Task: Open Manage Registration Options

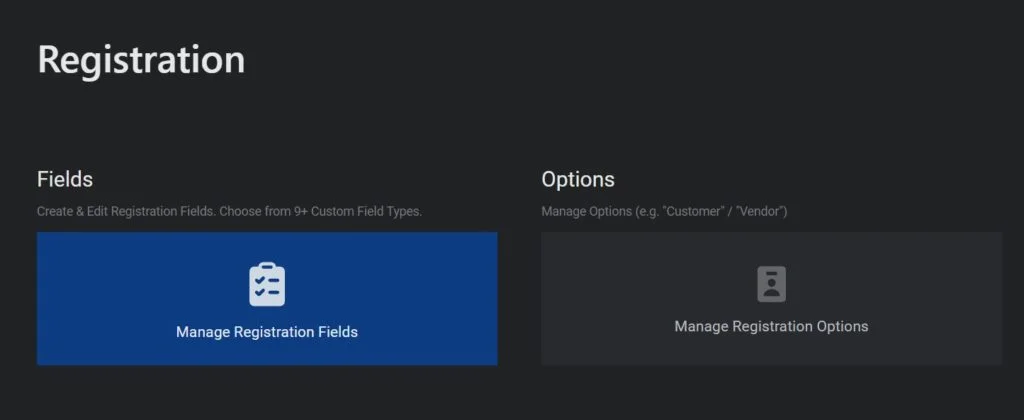Action: tap(771, 299)
